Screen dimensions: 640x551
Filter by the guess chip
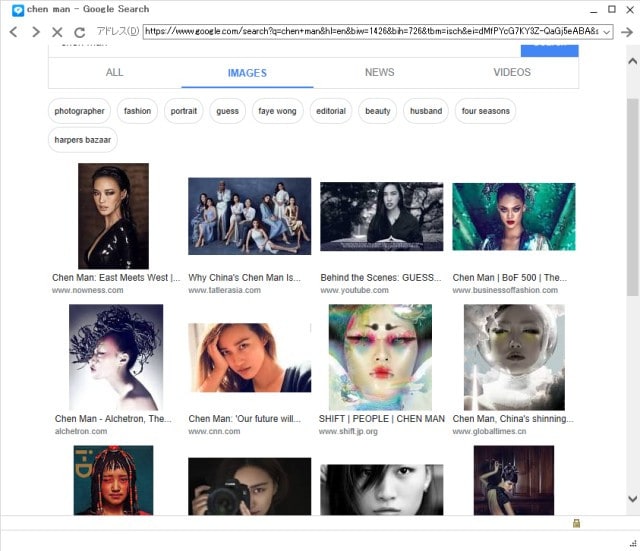[227, 111]
